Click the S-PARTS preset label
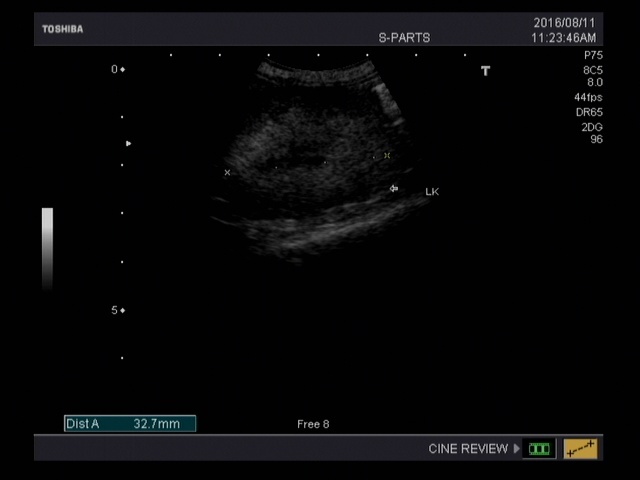The height and width of the screenshot is (480, 640). 404,38
